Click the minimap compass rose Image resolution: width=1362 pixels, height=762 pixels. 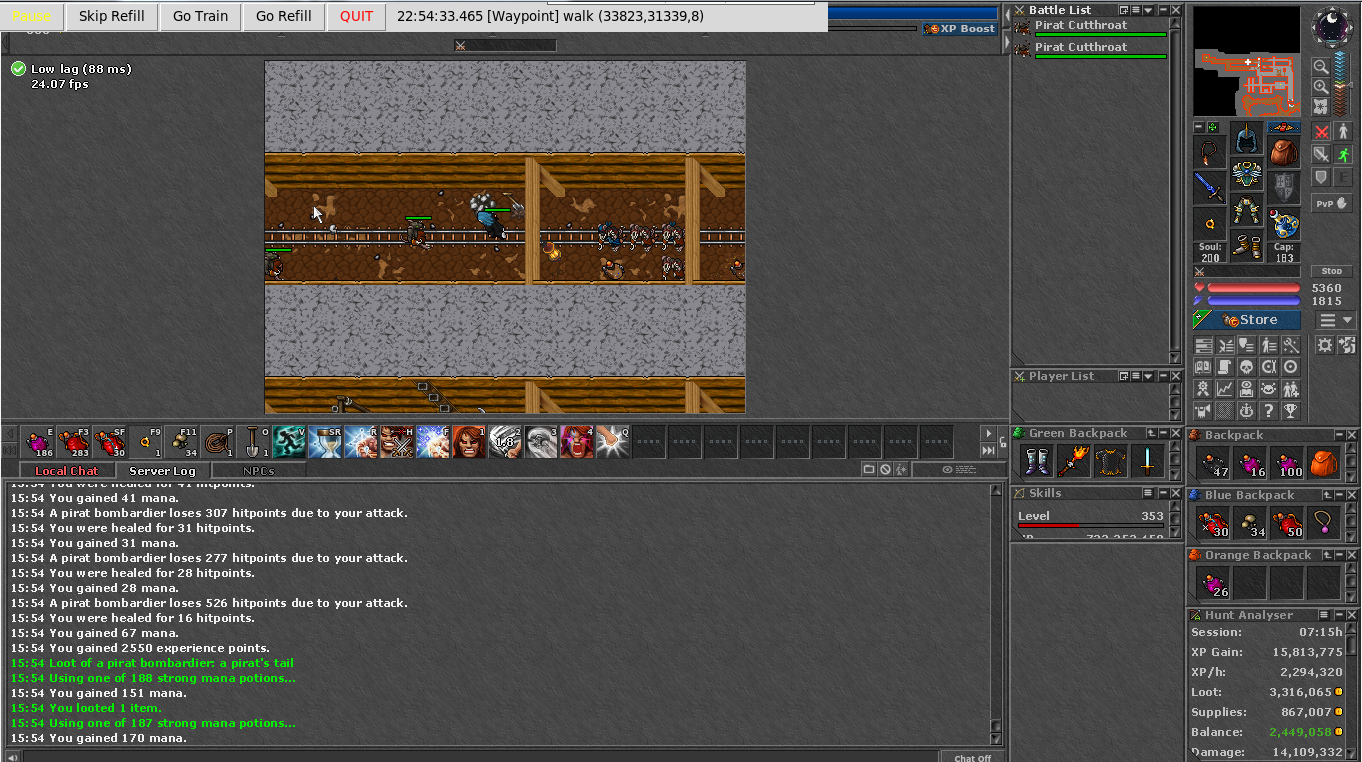pyautogui.click(x=1331, y=25)
